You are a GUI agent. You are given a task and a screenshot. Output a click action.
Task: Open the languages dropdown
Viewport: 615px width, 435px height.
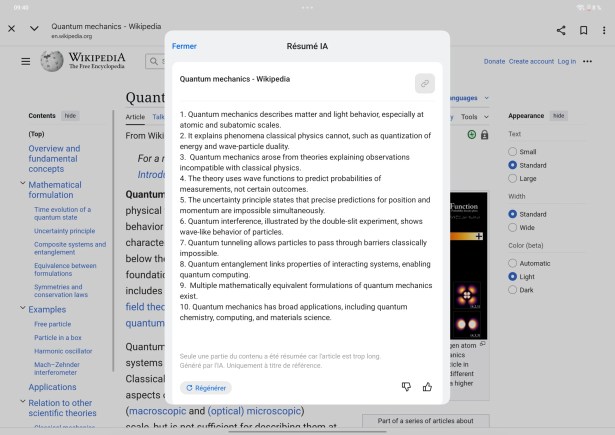point(470,98)
